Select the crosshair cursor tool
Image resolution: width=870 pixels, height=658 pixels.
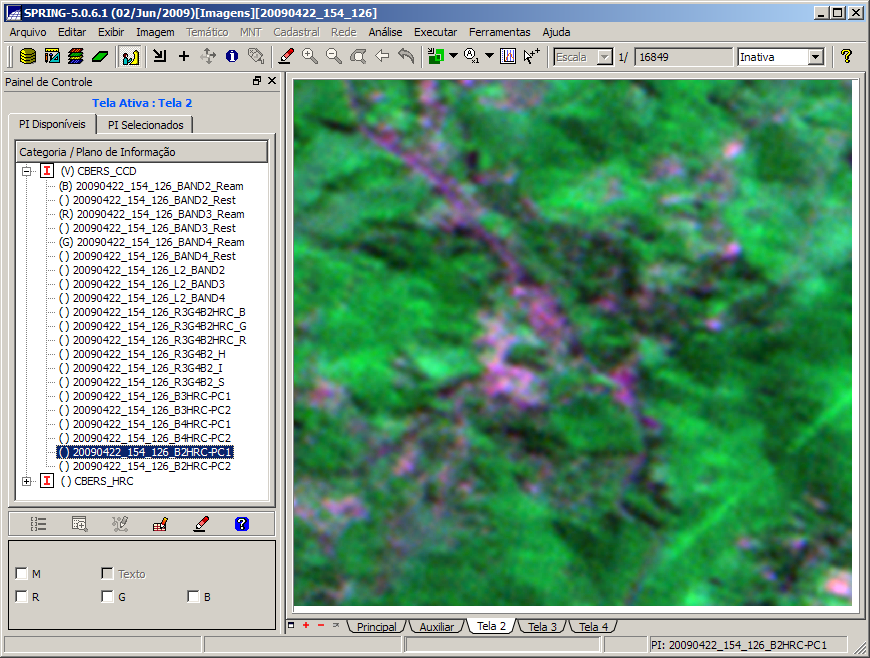click(x=183, y=56)
